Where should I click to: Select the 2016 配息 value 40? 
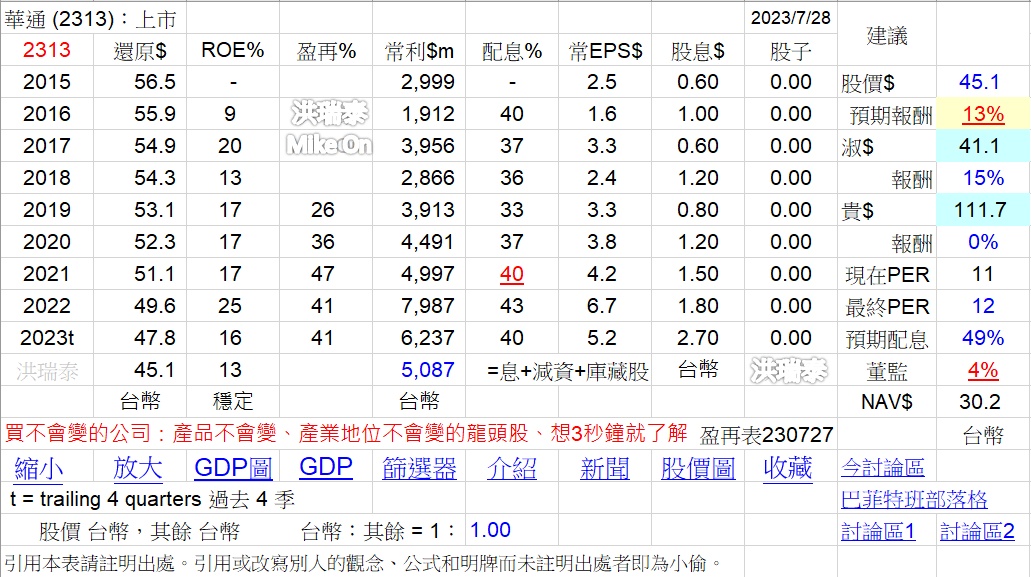pos(512,114)
